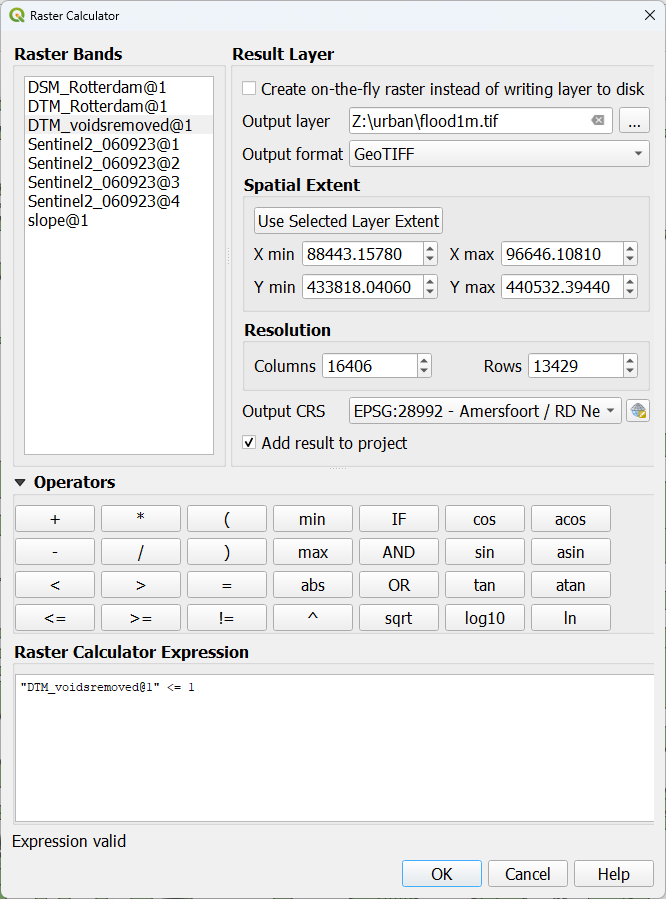666x899 pixels.
Task: Open the Output CRS dropdown
Action: click(485, 411)
